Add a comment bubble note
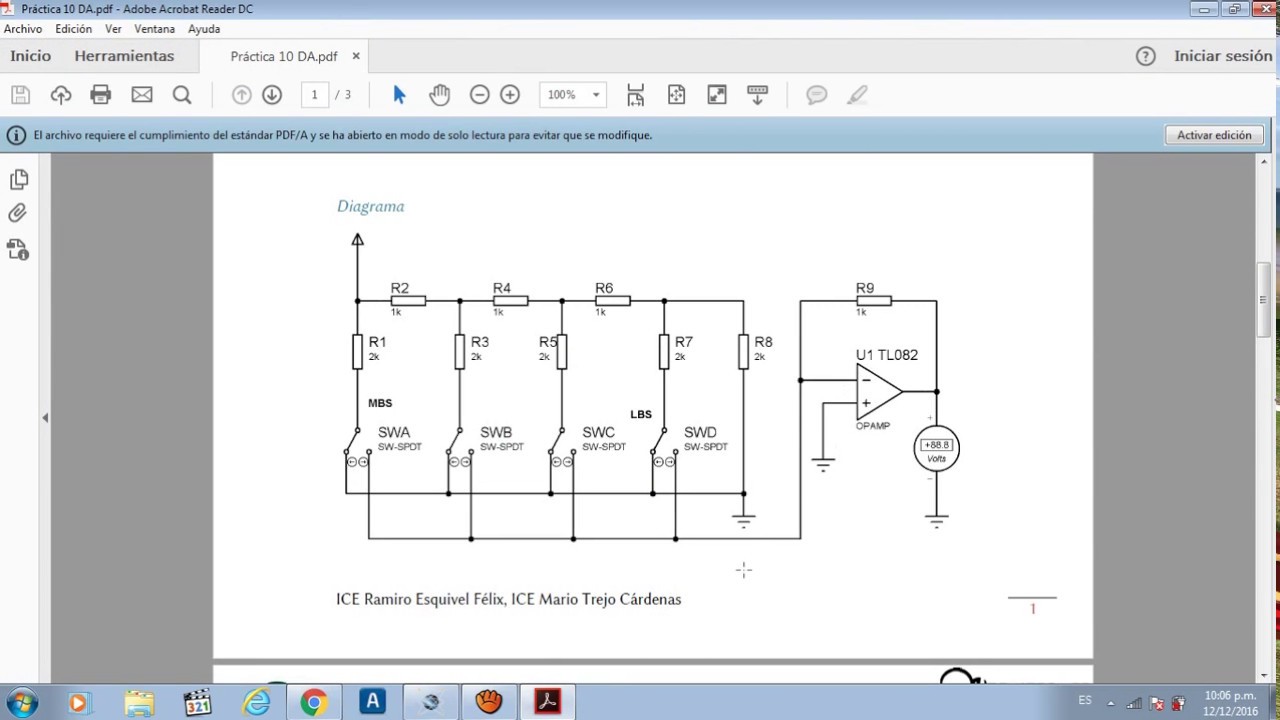This screenshot has width=1280, height=720. (x=817, y=95)
